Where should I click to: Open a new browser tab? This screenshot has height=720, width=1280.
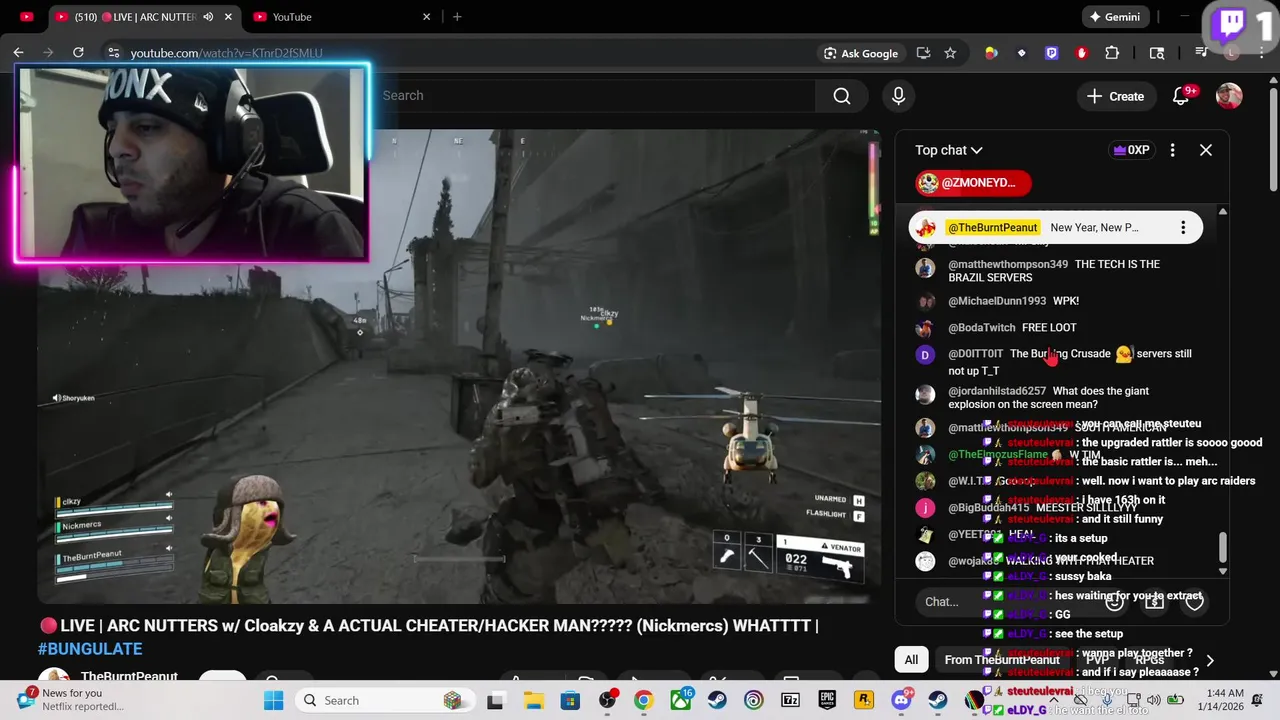pyautogui.click(x=457, y=17)
